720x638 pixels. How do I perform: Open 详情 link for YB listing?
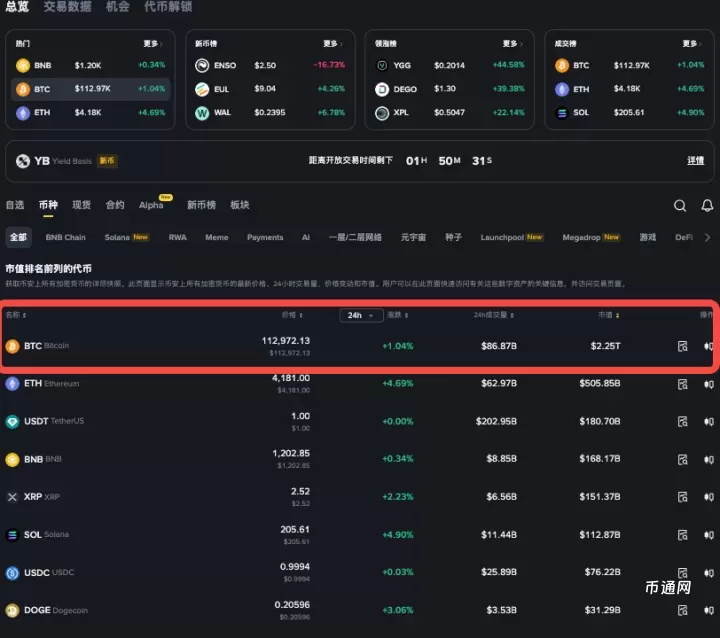(695, 160)
